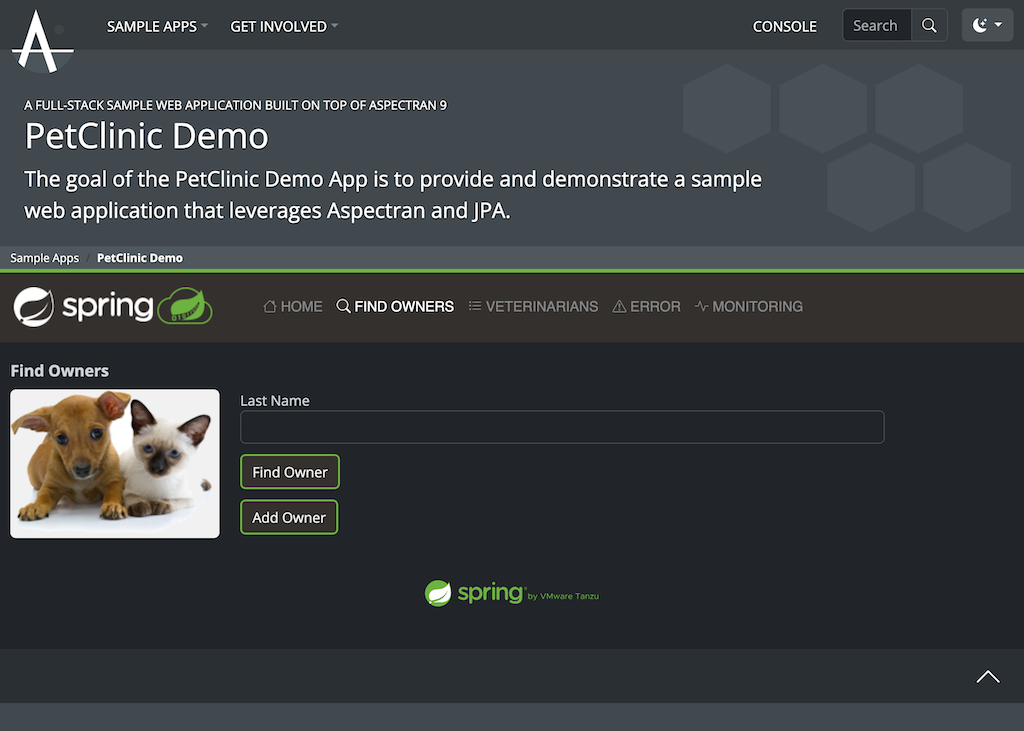Open the Sample Apps dropdown menu
This screenshot has height=731, width=1024.
157,26
